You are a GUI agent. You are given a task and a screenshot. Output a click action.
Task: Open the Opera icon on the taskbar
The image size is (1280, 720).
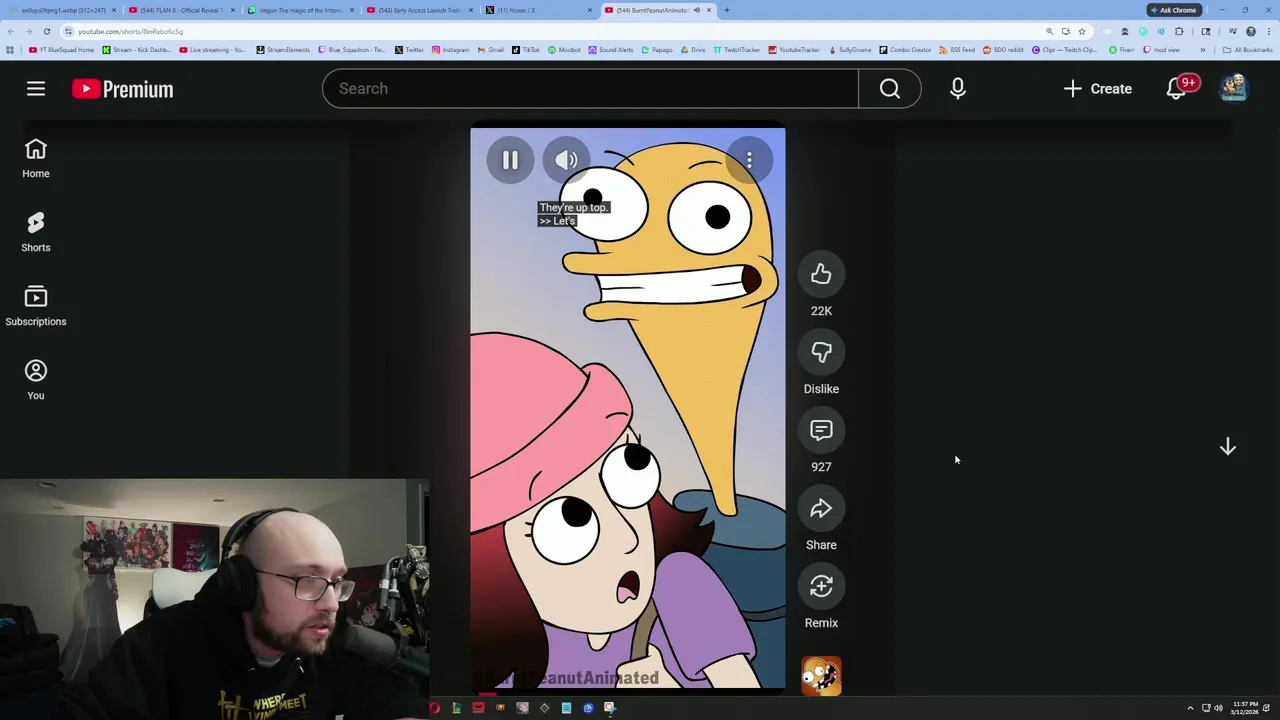point(435,708)
